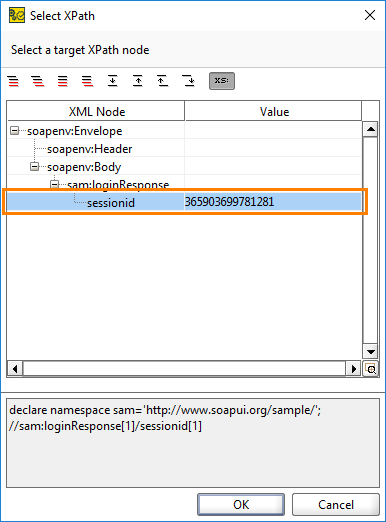
Task: Select the sam:loginResponse tree row
Action: pos(184,183)
